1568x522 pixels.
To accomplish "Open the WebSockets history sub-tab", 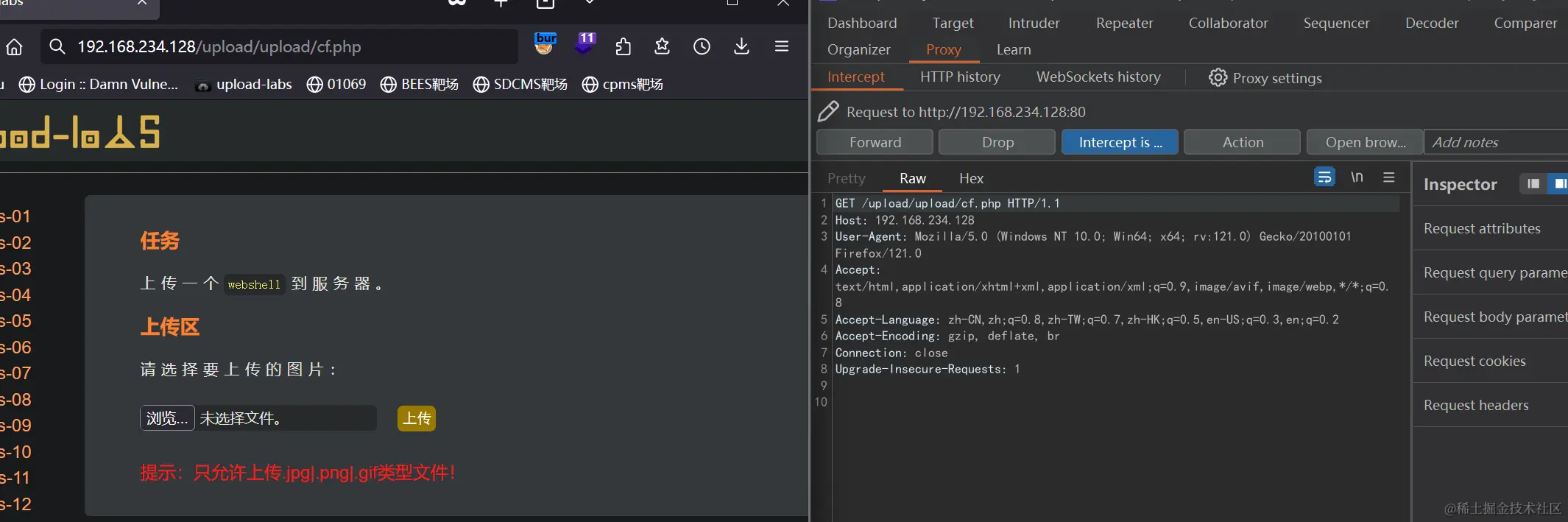I will click(1098, 77).
